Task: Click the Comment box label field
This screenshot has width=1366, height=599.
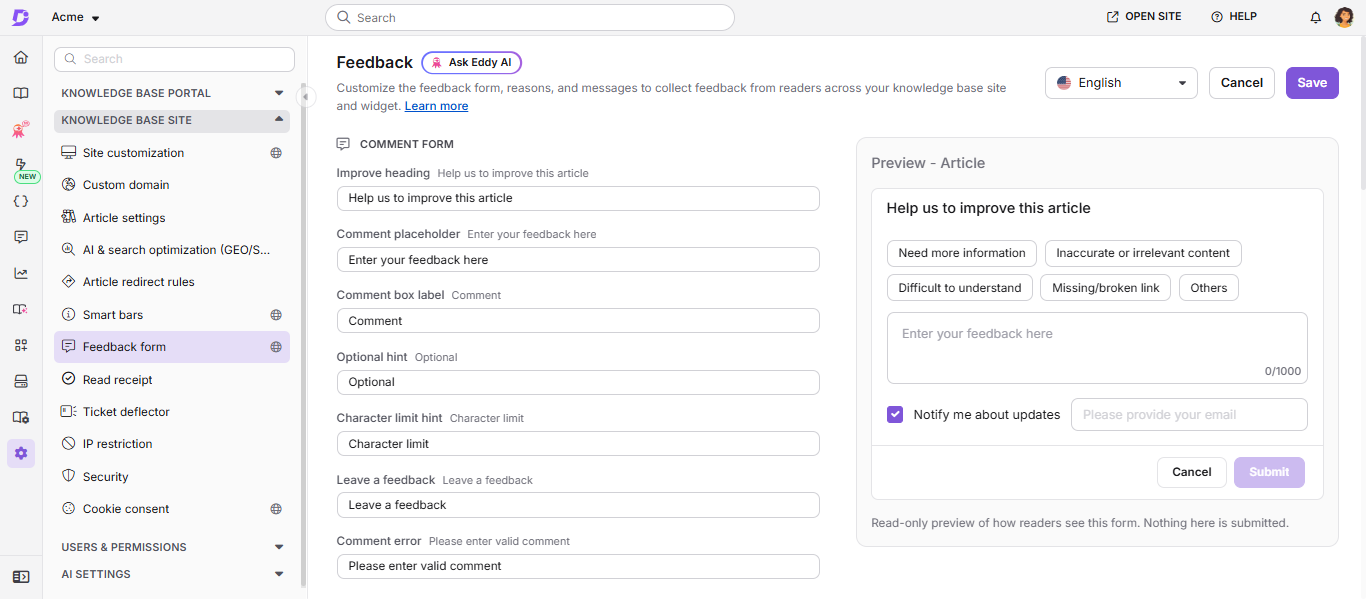Action: [x=578, y=321]
